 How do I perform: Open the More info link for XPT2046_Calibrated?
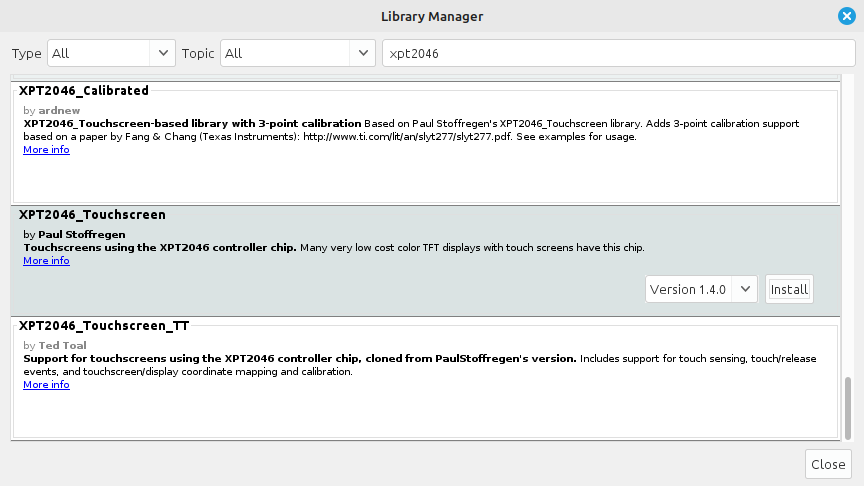[46, 150]
